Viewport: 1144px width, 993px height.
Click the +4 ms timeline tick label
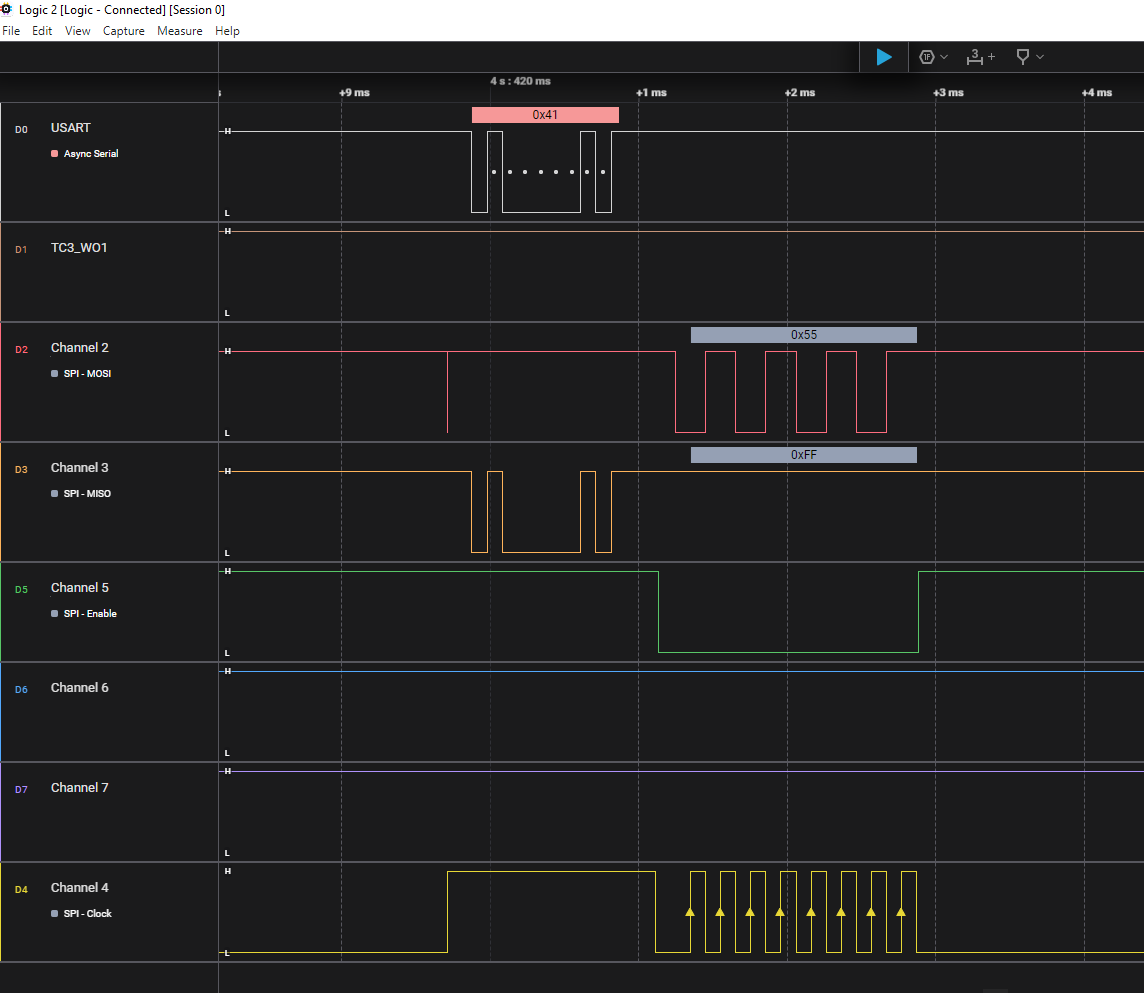click(x=1097, y=93)
